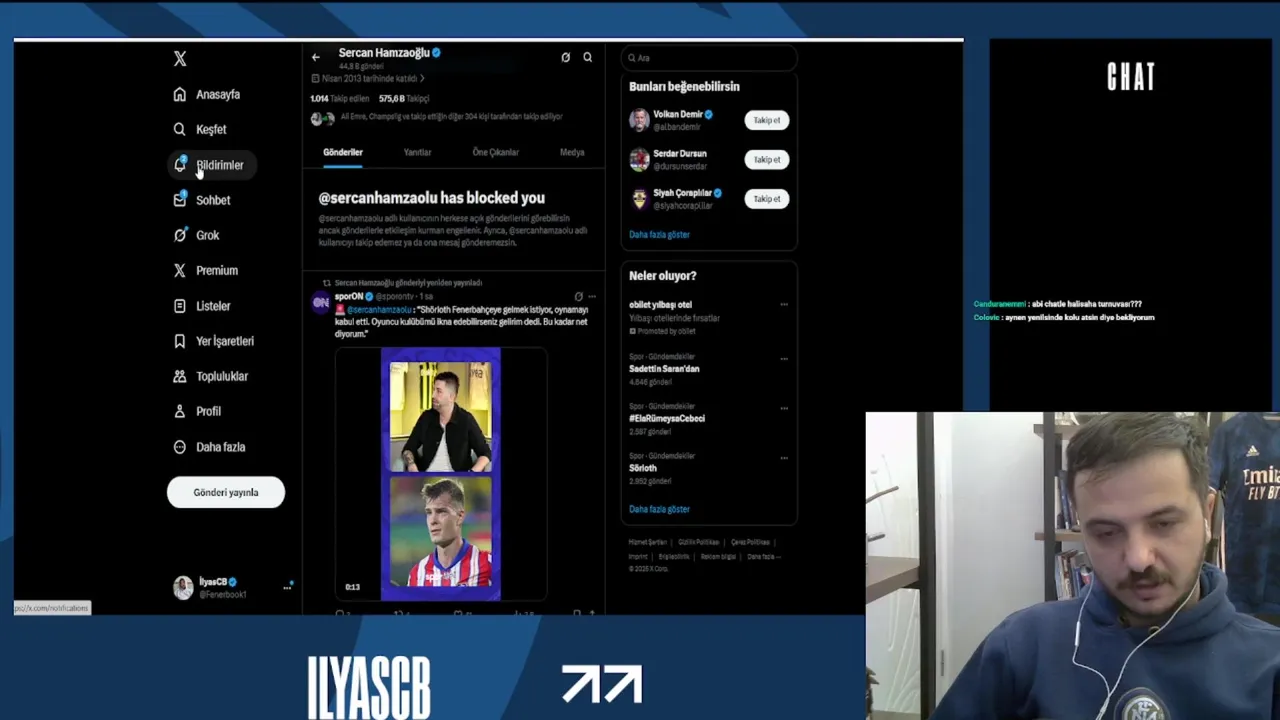Open obilet yılbaşı otel promoted trend
The height and width of the screenshot is (720, 1280).
660,304
